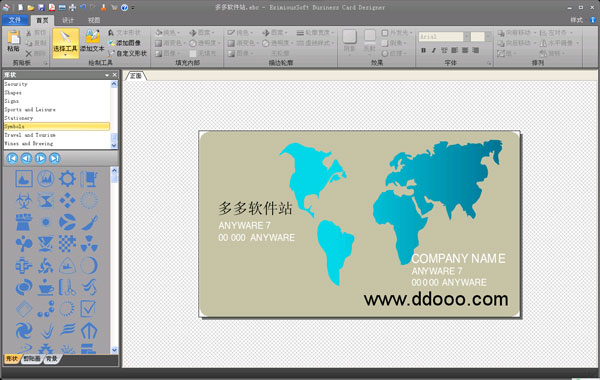Screen dimensions: 600x380
Task: Pick the comb and scissors symbol shape
Action: coord(67,287)
